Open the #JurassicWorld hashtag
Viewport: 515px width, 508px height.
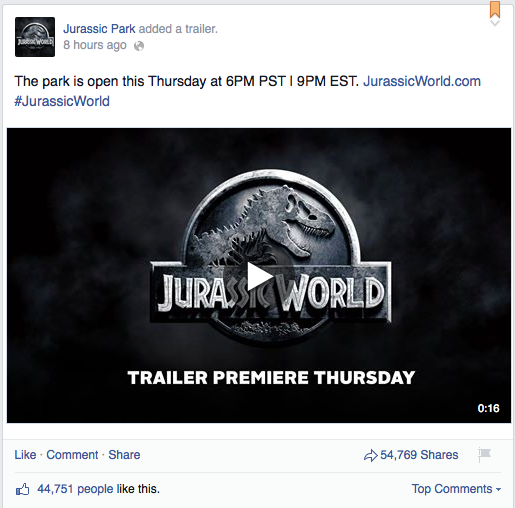tap(62, 101)
